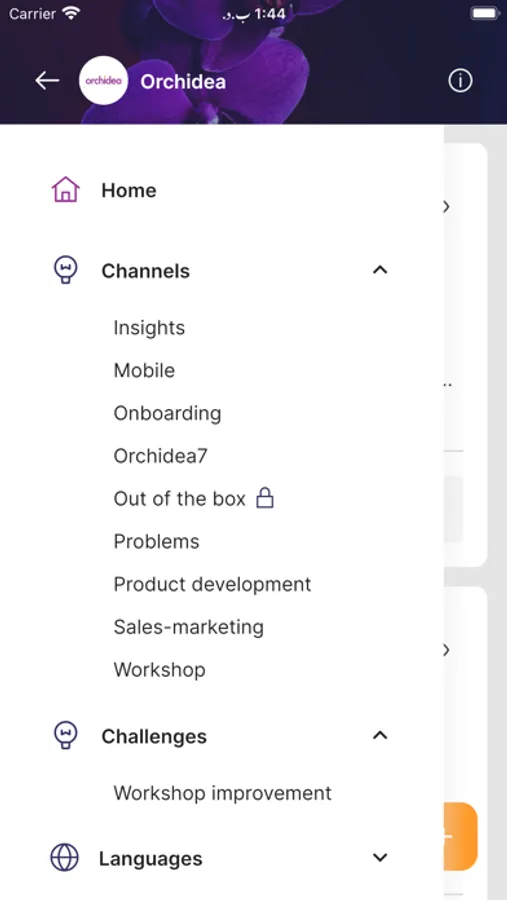This screenshot has height=900, width=507.
Task: Select the Challenges section label
Action: coord(154,737)
